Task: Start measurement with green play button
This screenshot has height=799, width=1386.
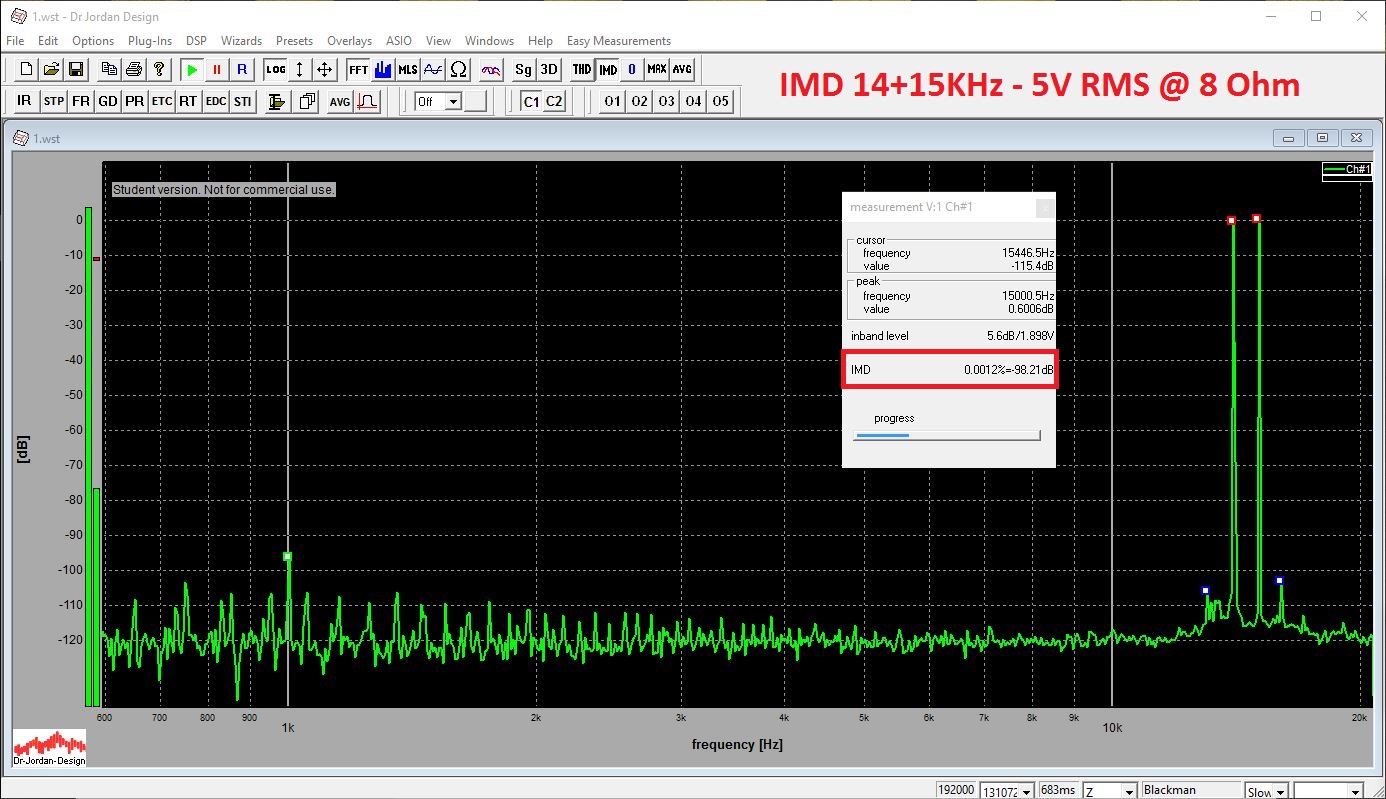Action: (192, 70)
